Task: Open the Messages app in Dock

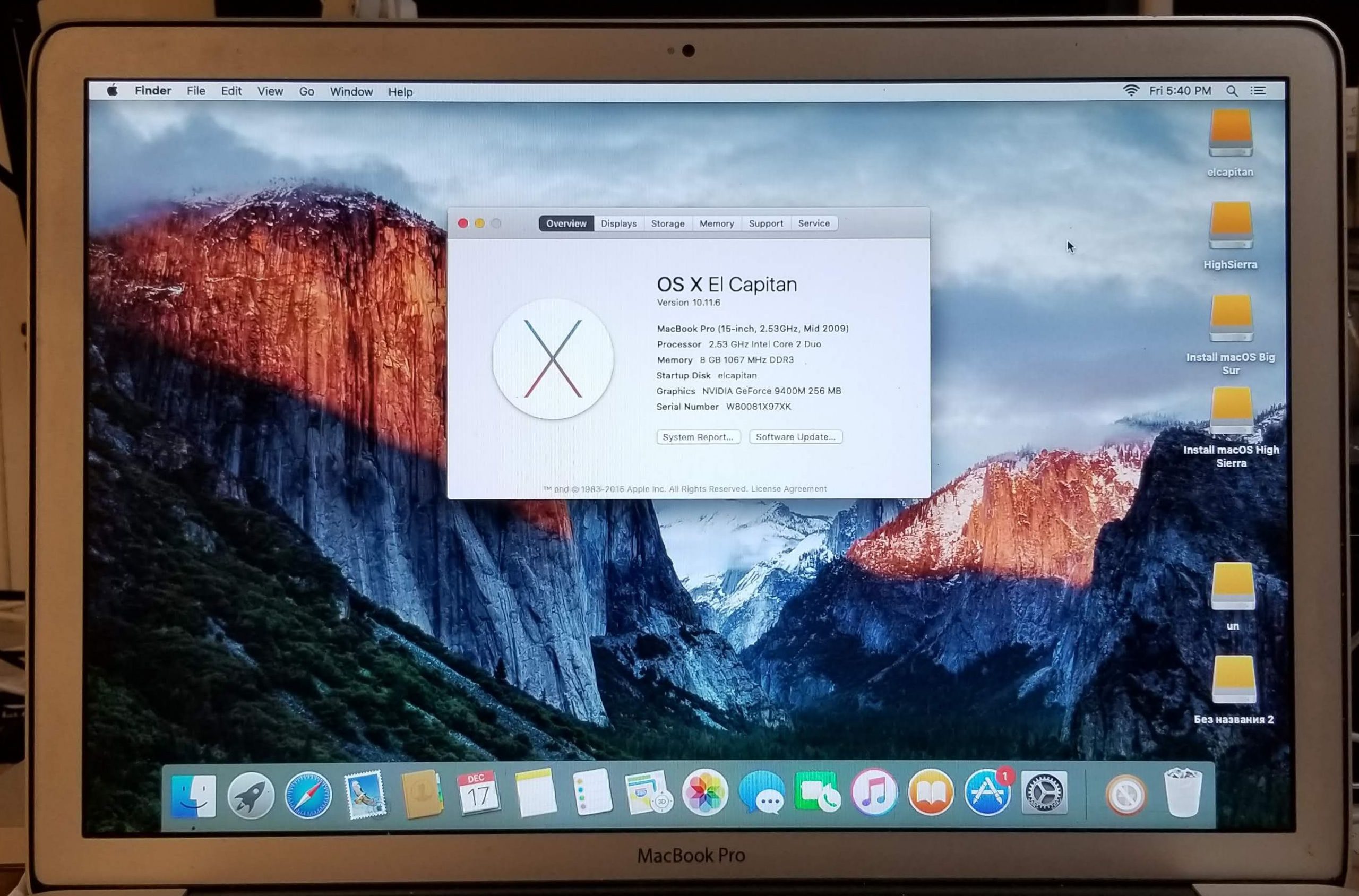Action: (x=762, y=792)
